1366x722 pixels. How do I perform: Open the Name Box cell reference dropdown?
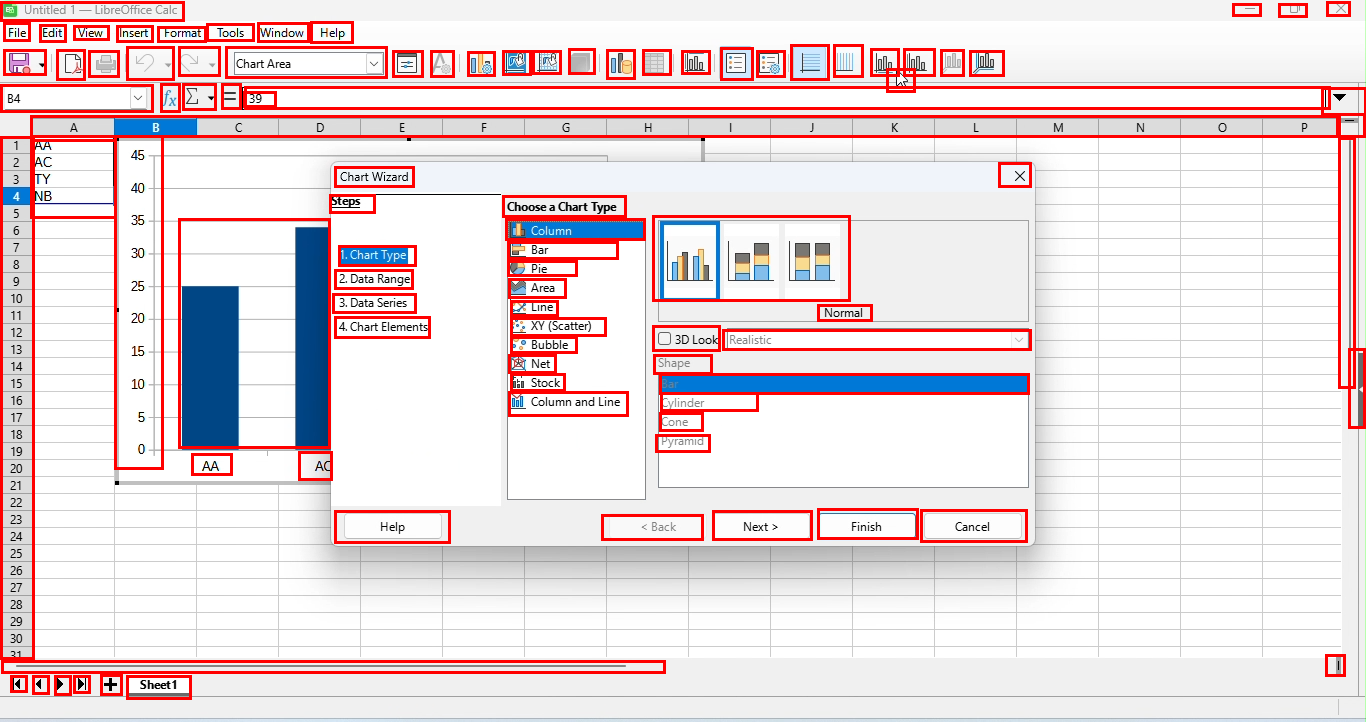(139, 97)
